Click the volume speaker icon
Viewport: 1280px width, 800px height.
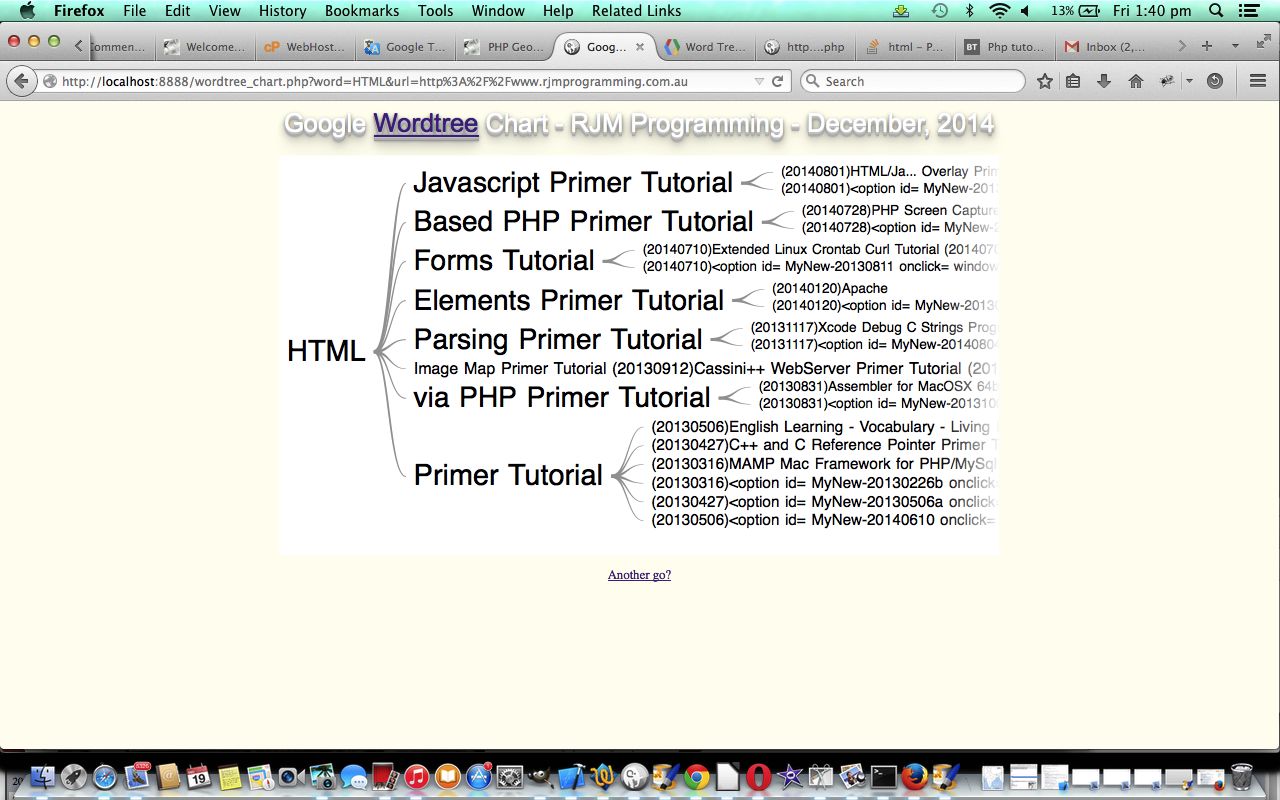click(1026, 11)
